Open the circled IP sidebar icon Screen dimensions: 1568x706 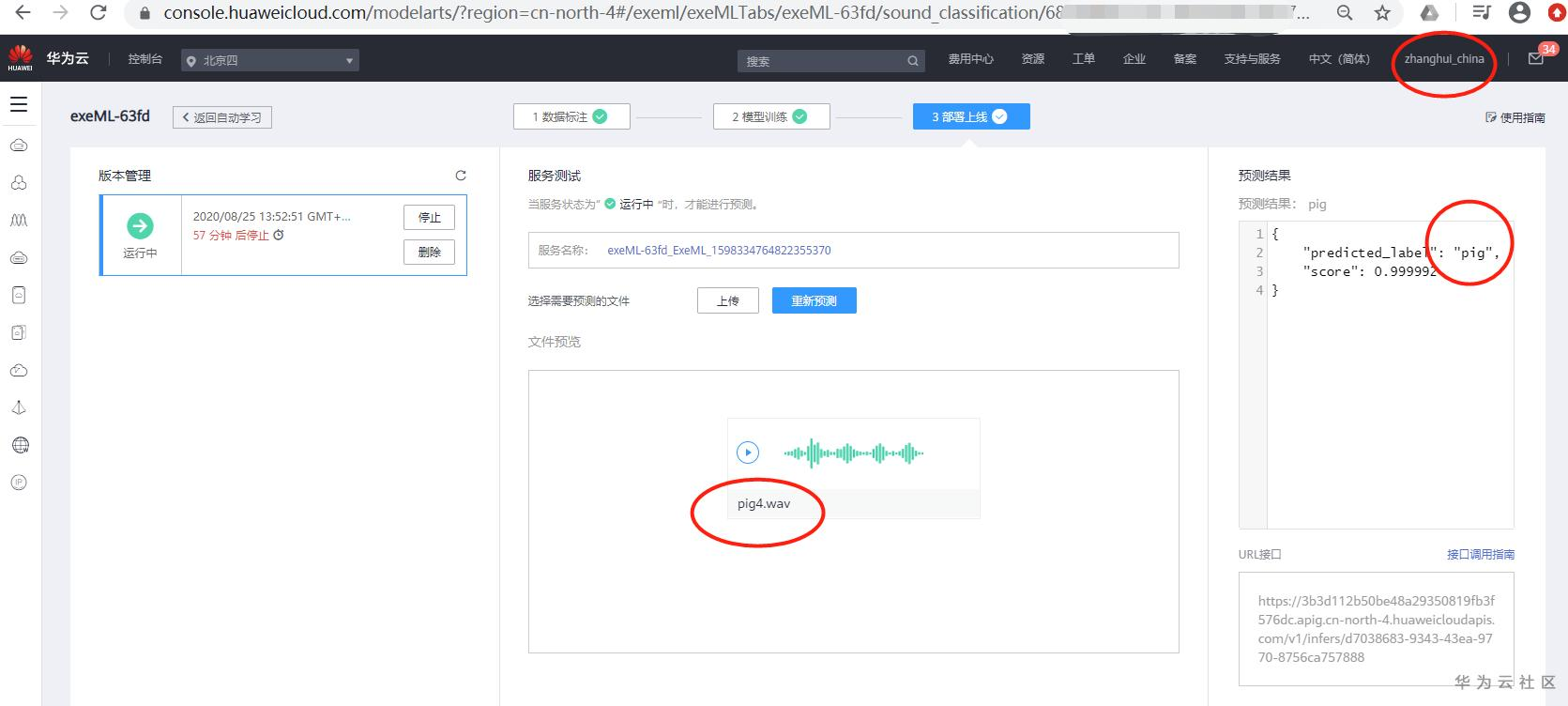click(19, 483)
